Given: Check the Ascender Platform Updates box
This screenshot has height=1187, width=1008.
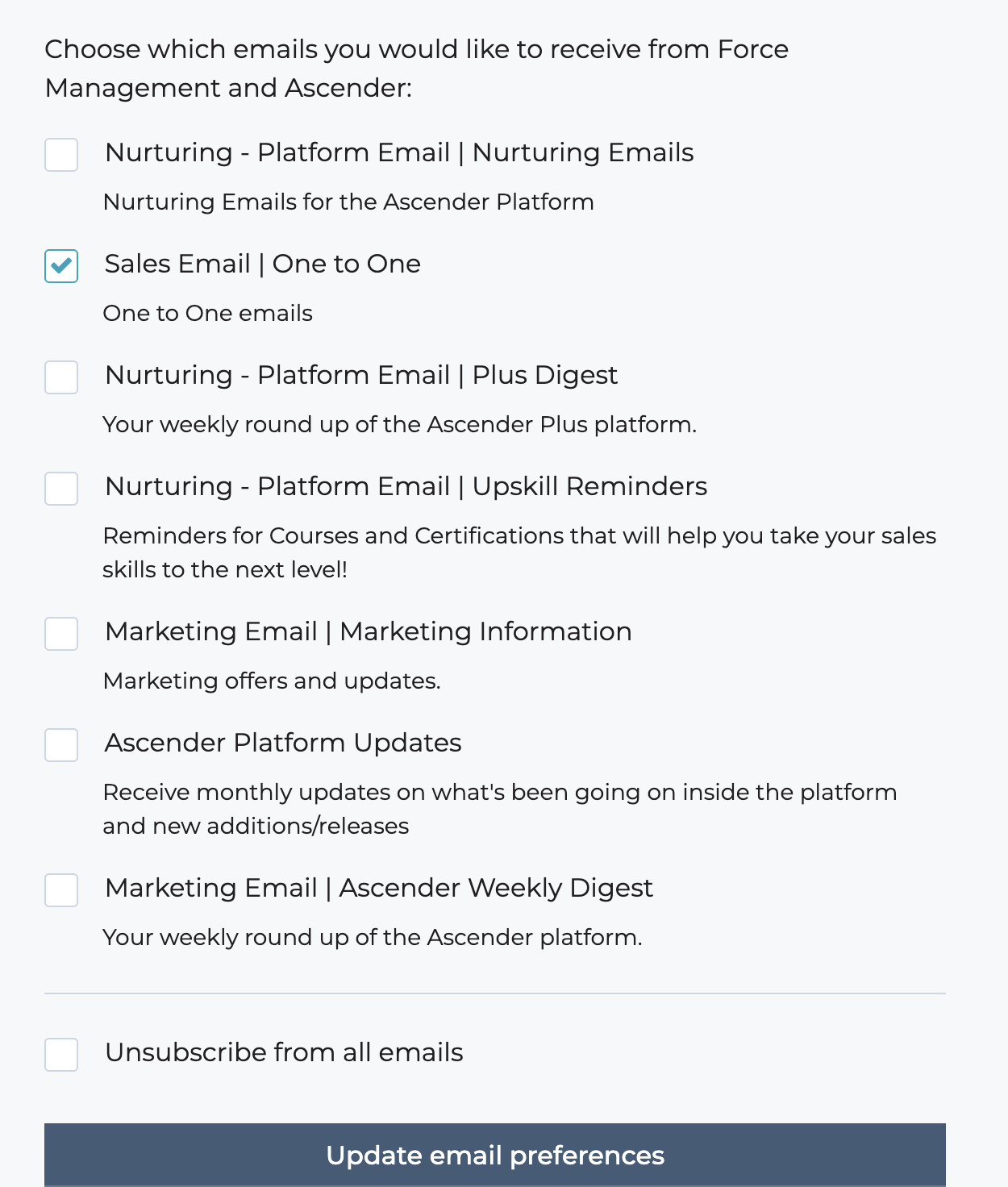Looking at the screenshot, I should click(61, 745).
